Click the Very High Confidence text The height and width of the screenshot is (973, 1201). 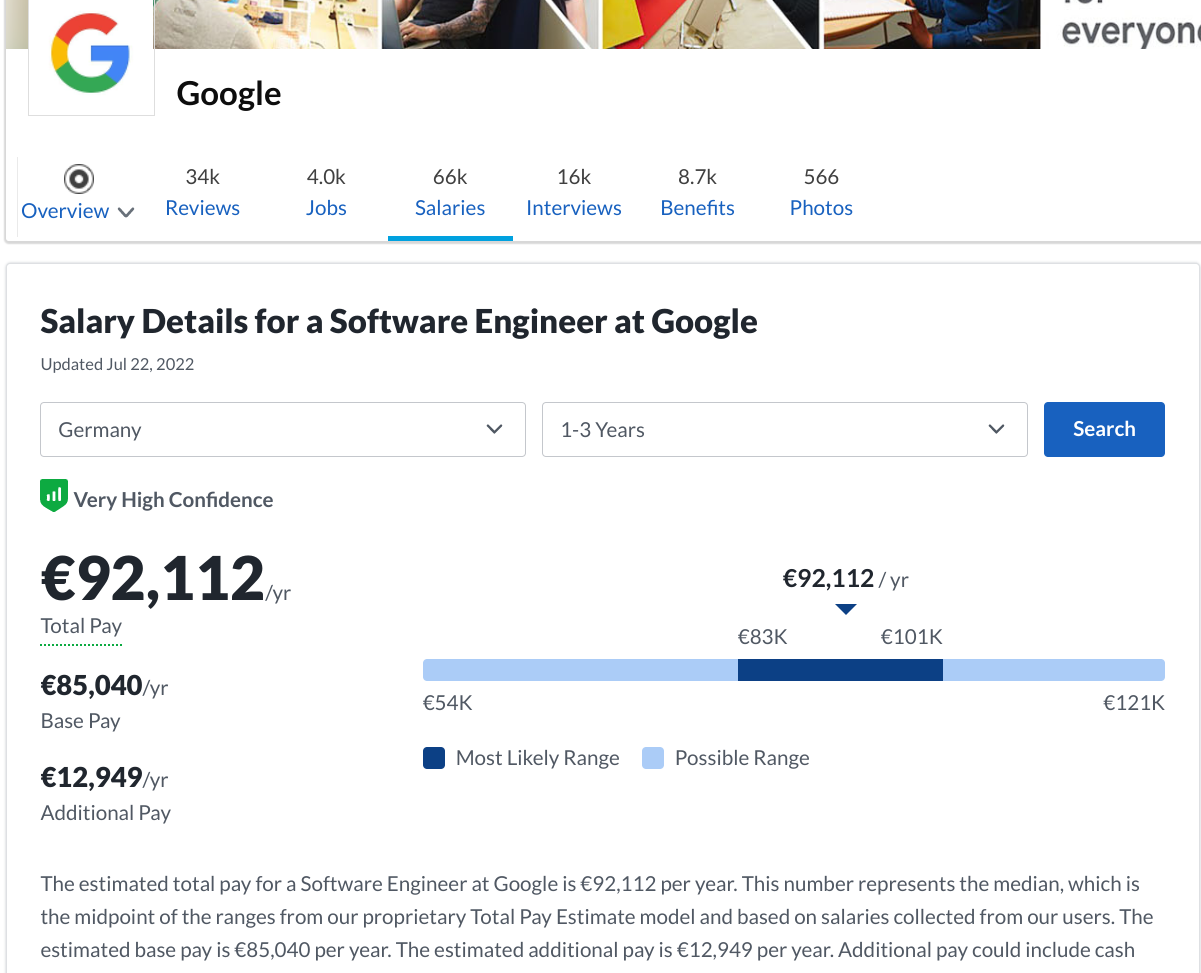point(173,500)
